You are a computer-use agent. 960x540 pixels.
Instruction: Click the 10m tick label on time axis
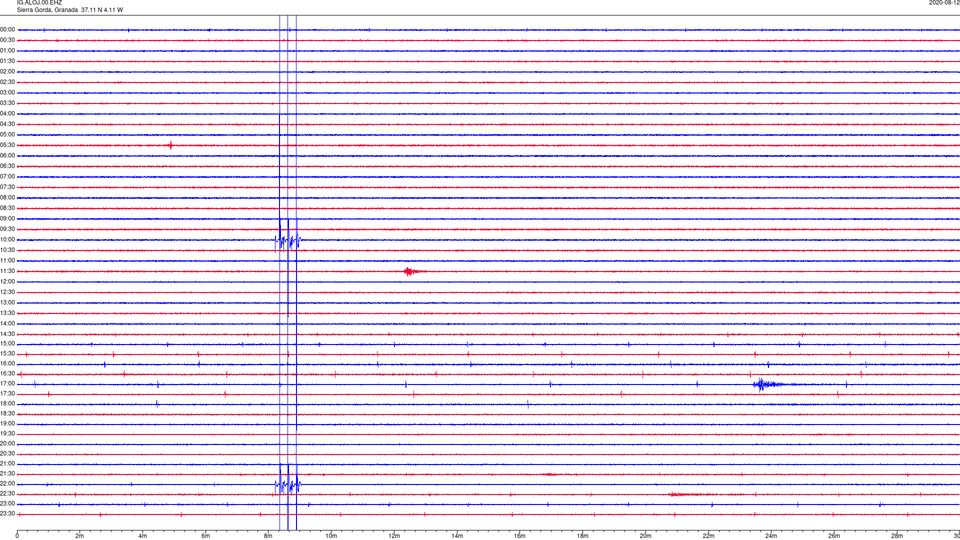pos(331,536)
